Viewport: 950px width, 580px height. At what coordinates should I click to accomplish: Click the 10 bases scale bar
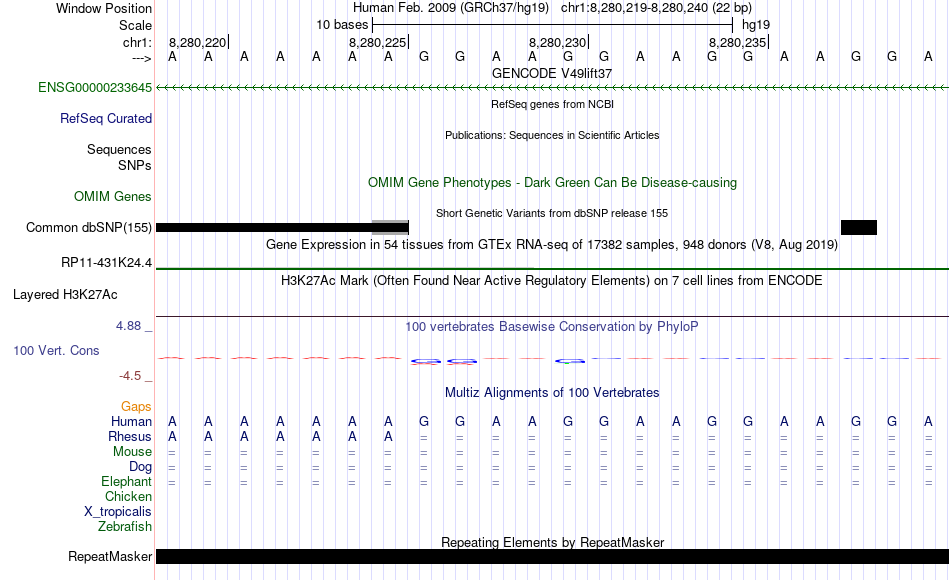pyautogui.click(x=553, y=25)
